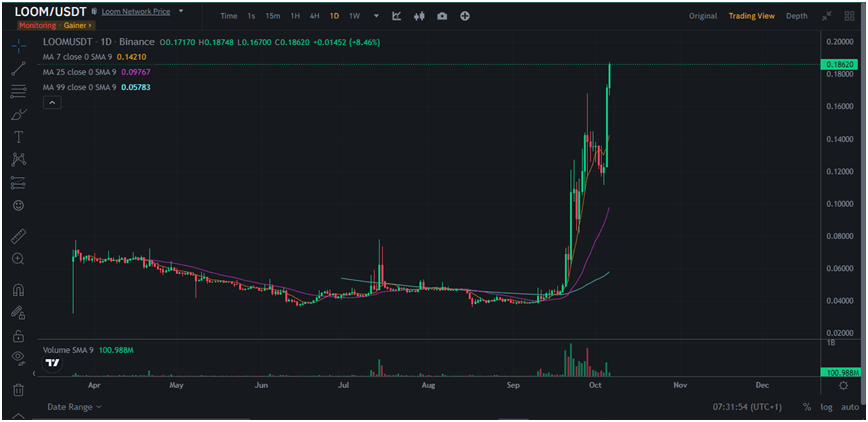The image size is (868, 422).
Task: Click the TradingView logo
Action: [x=53, y=363]
